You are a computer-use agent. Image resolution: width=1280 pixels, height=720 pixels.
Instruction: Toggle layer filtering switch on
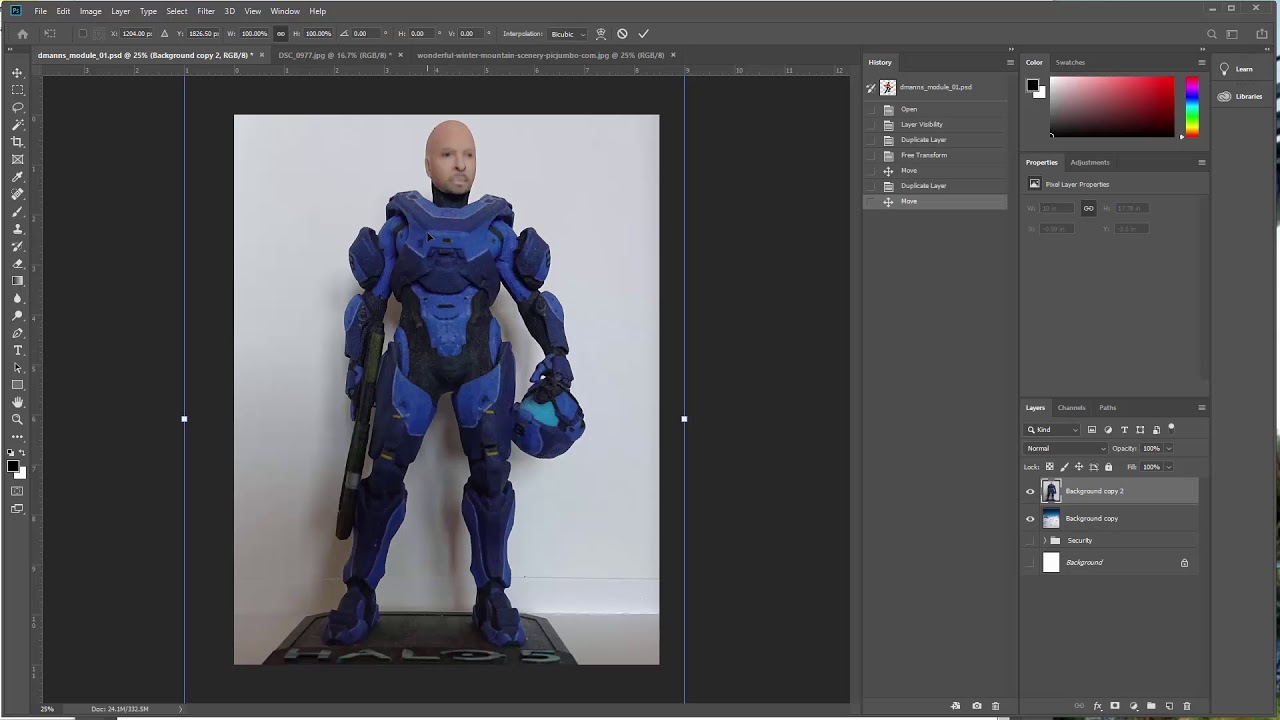coord(1171,429)
